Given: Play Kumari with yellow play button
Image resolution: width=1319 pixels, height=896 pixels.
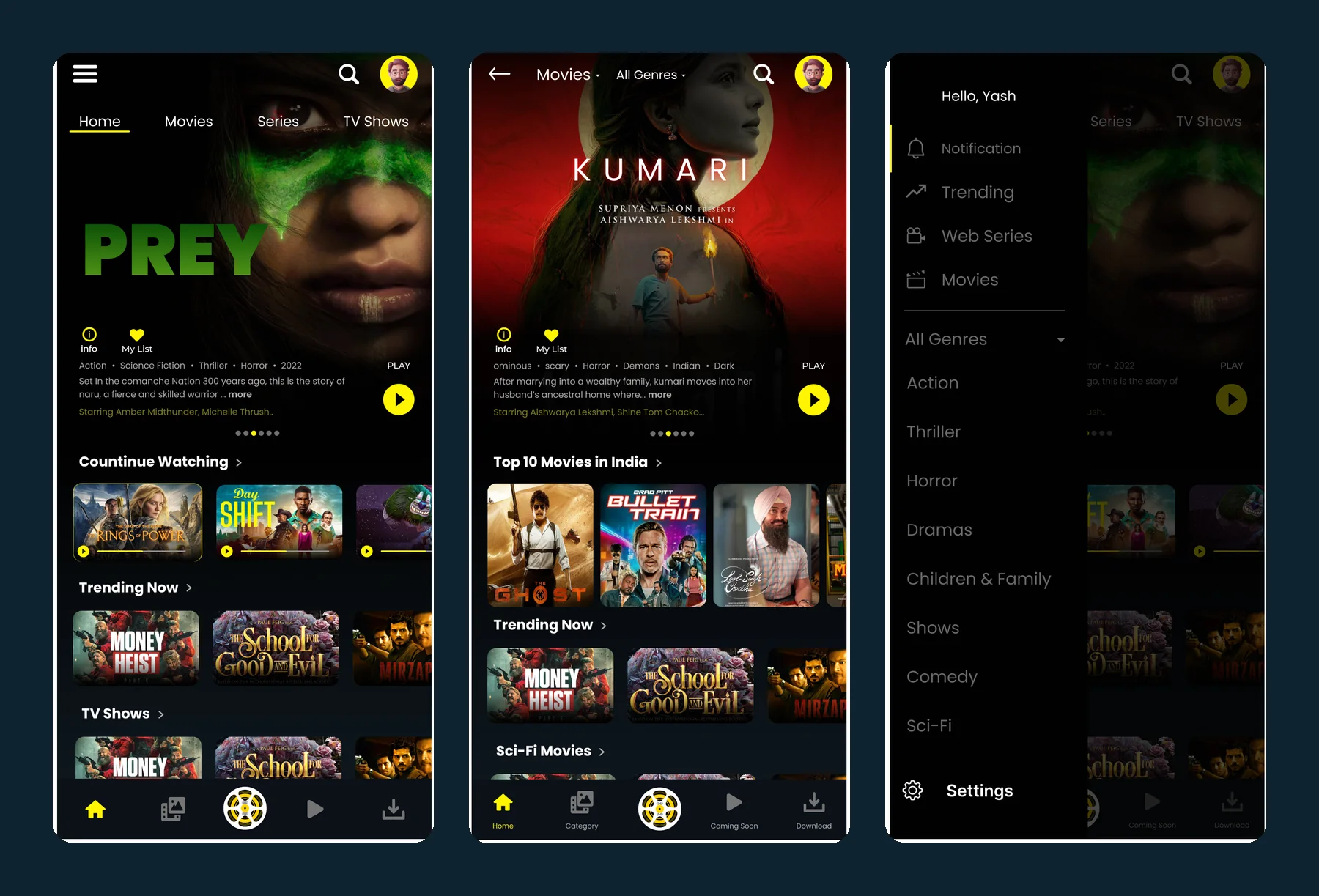Looking at the screenshot, I should pyautogui.click(x=813, y=400).
